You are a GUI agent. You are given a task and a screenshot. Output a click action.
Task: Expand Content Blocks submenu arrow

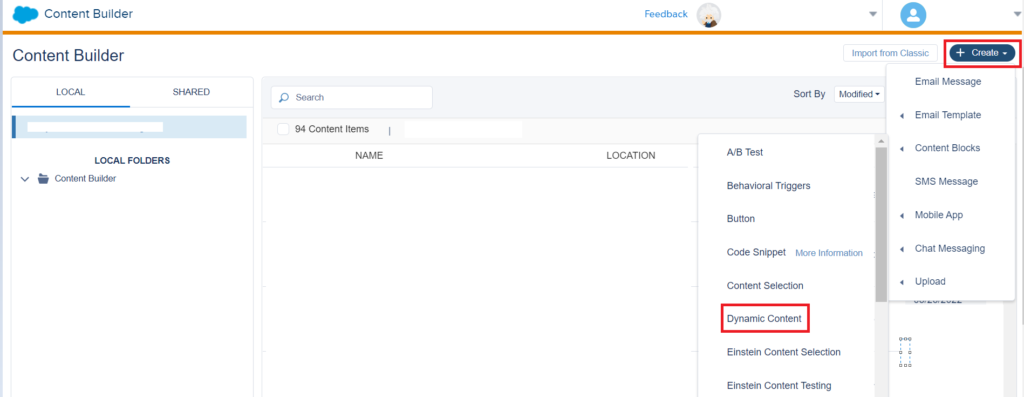click(902, 149)
